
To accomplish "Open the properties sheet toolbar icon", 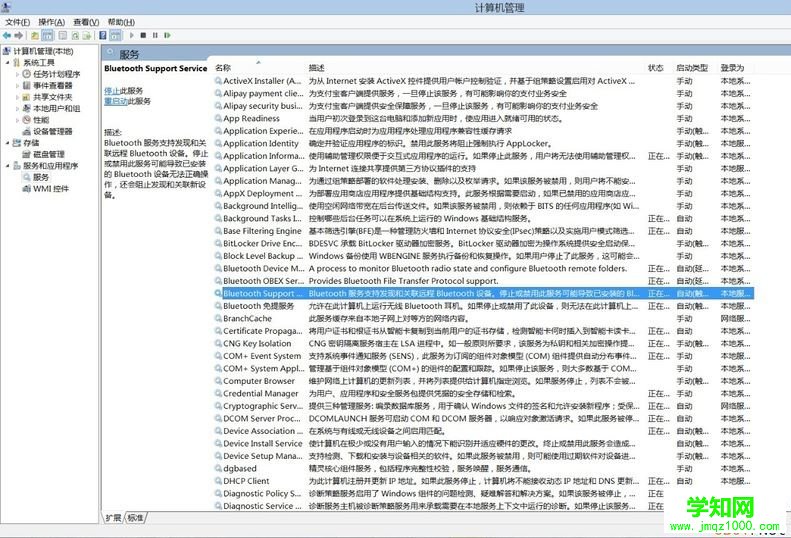I will click(x=63, y=35).
